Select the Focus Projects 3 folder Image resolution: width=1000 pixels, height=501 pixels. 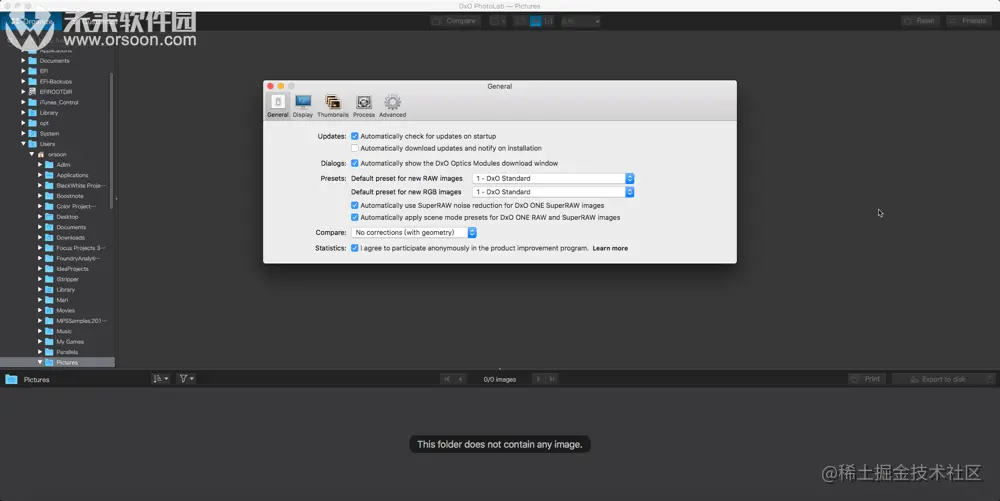pos(80,248)
